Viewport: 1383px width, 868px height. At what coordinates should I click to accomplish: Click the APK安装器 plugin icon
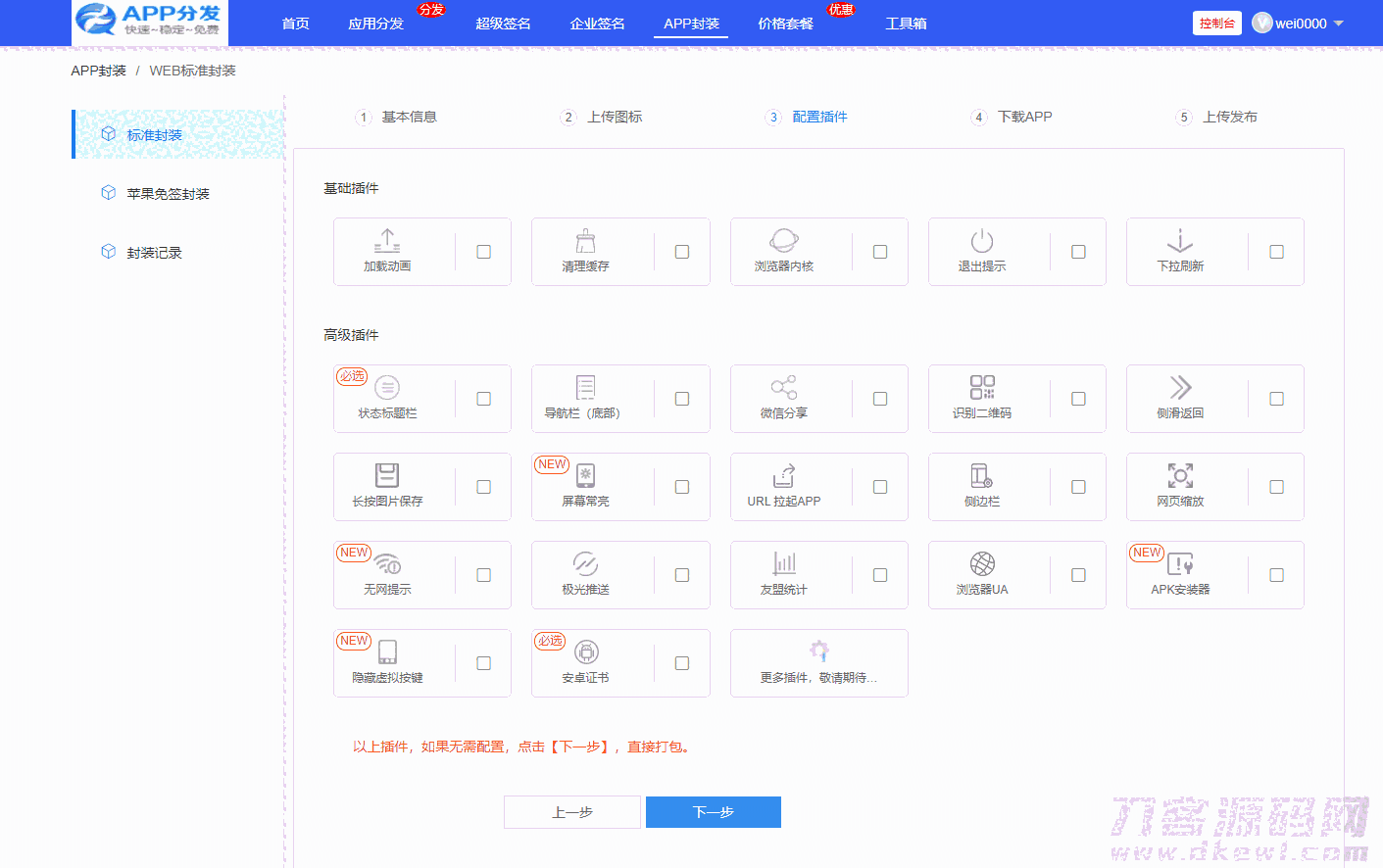click(x=1180, y=564)
